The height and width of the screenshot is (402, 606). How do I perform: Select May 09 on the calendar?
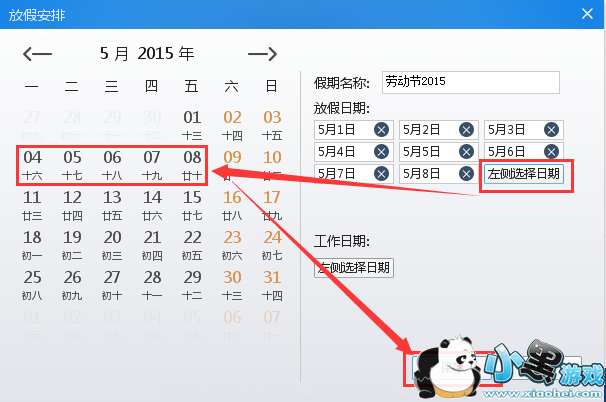[x=232, y=165]
